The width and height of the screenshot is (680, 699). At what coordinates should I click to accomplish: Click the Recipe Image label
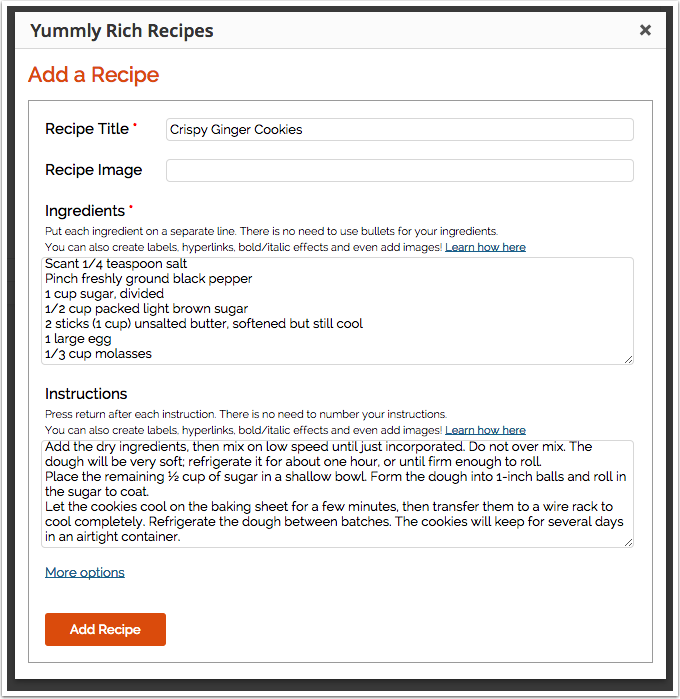[x=94, y=170]
